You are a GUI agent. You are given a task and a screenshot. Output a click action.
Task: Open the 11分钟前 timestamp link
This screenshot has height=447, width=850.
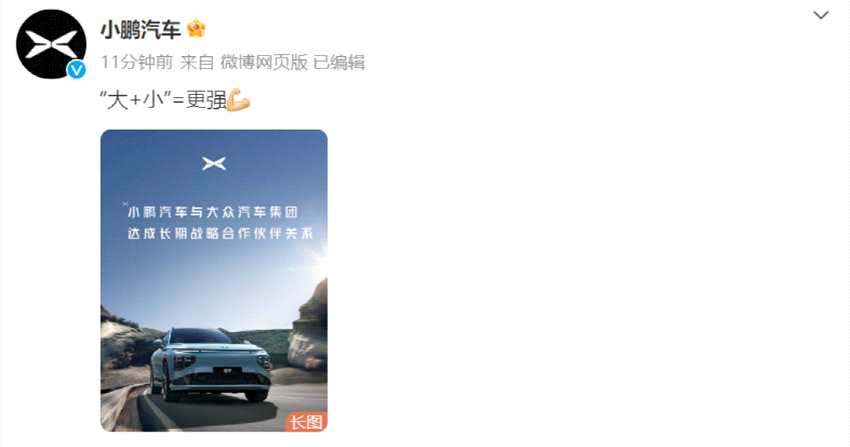(137, 62)
